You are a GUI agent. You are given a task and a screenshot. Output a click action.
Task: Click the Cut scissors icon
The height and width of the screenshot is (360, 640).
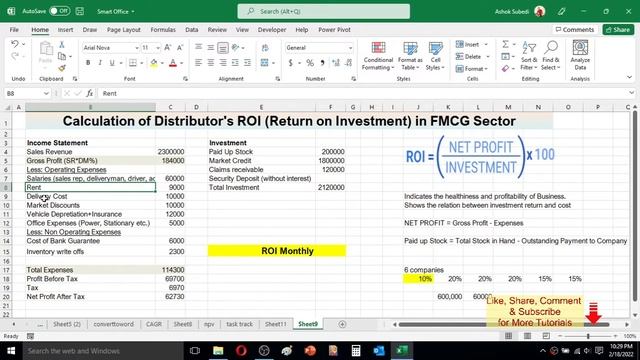pyautogui.click(x=62, y=44)
